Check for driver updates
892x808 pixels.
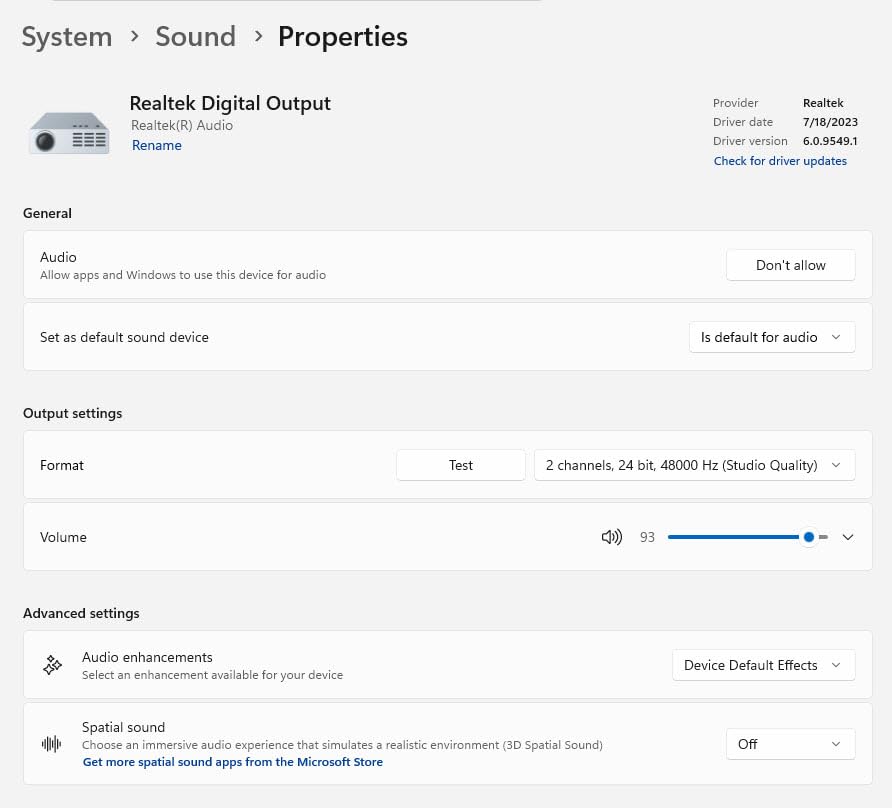[780, 161]
